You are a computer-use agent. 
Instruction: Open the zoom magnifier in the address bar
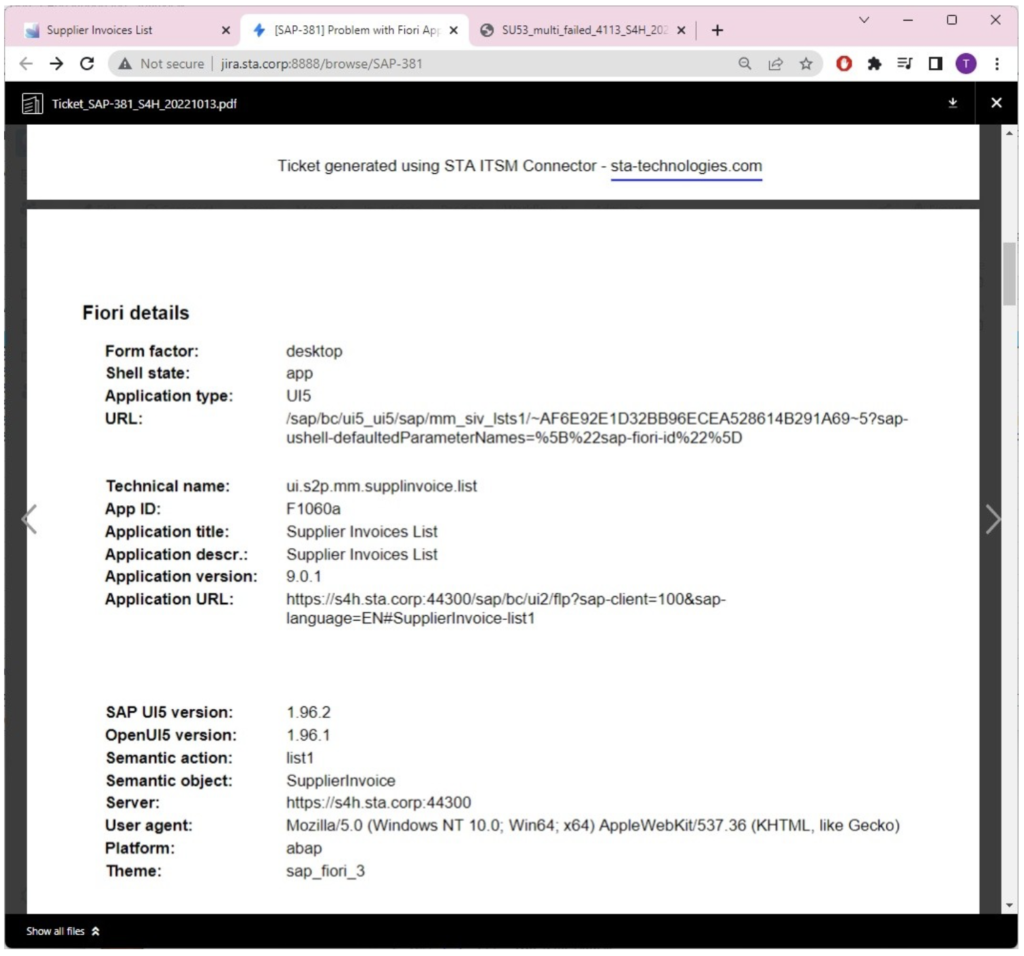[x=744, y=63]
